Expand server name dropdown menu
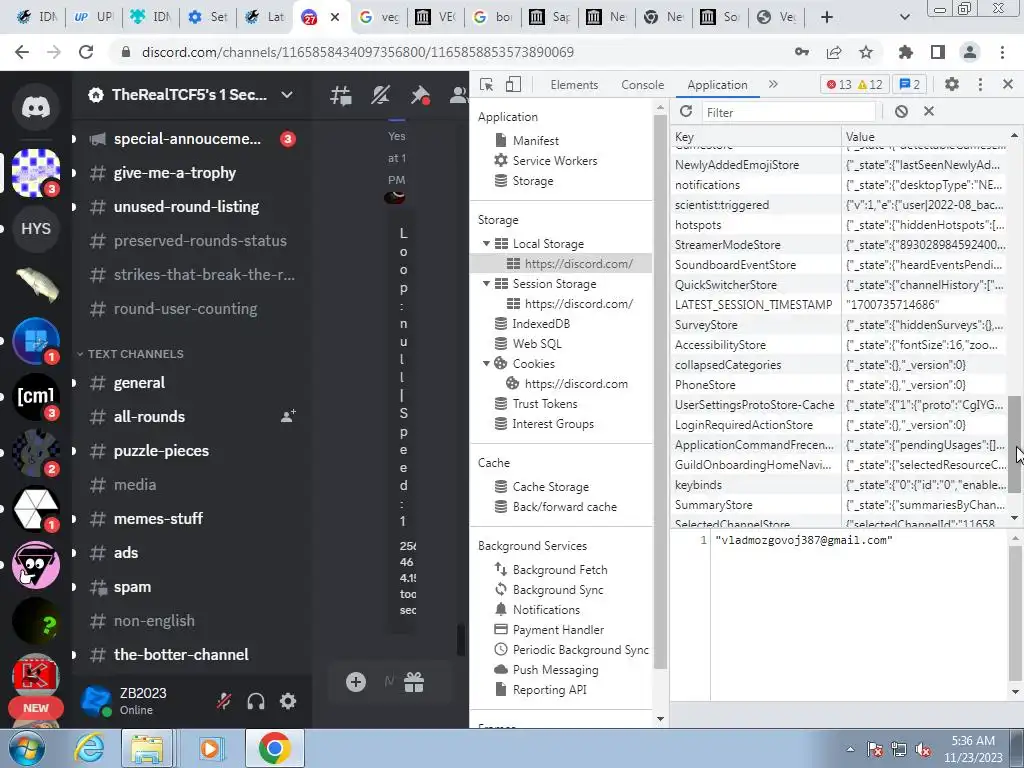The image size is (1024, 768). click(287, 95)
